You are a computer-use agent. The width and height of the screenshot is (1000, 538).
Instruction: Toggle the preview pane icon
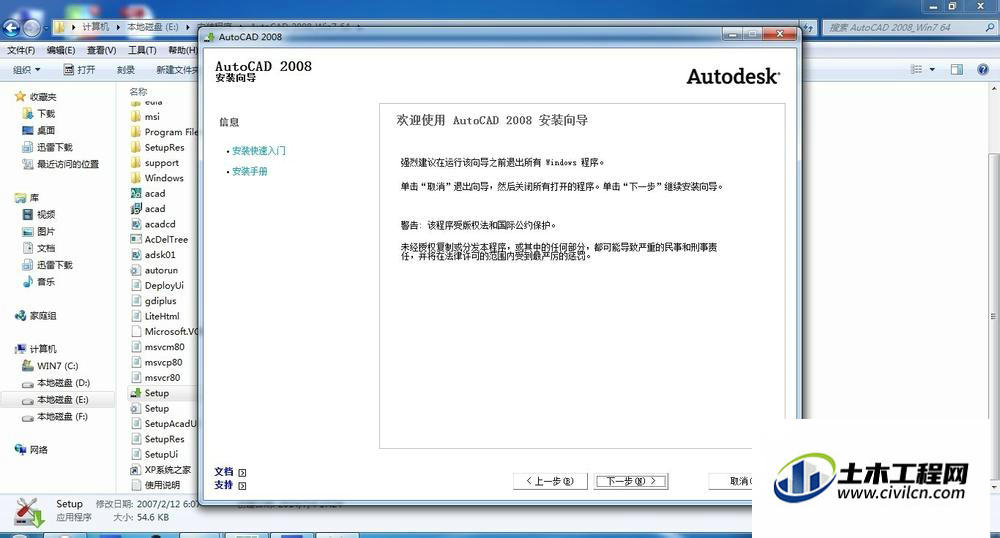pos(957,69)
